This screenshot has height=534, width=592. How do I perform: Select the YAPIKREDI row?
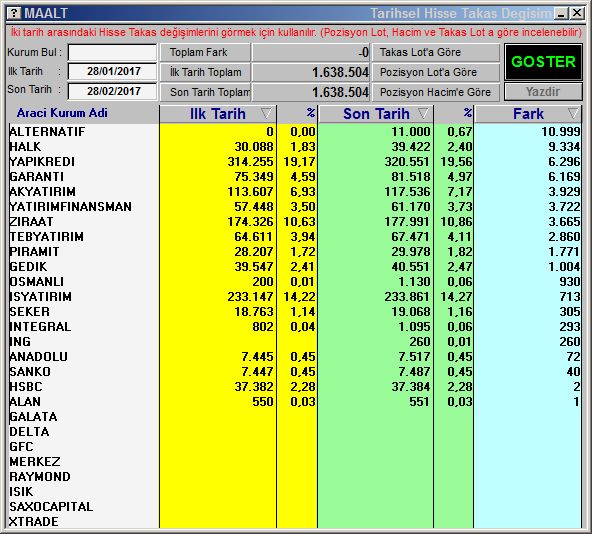(295, 162)
